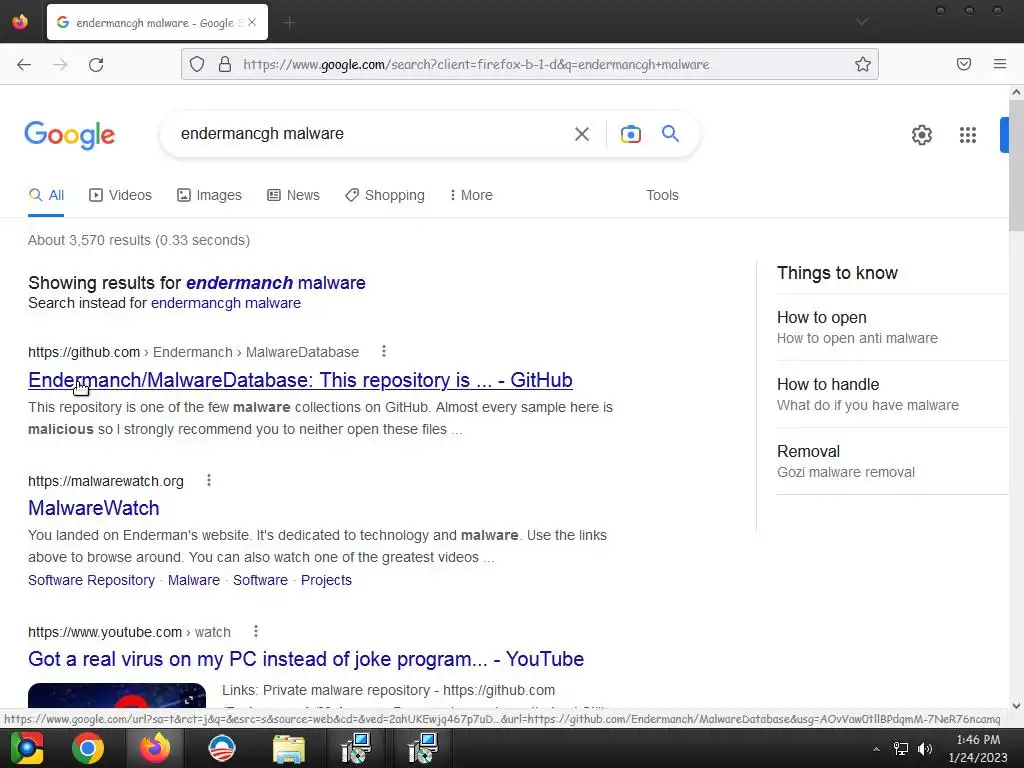The width and height of the screenshot is (1024, 768).
Task: Switch to the Images tab
Action: coord(209,195)
